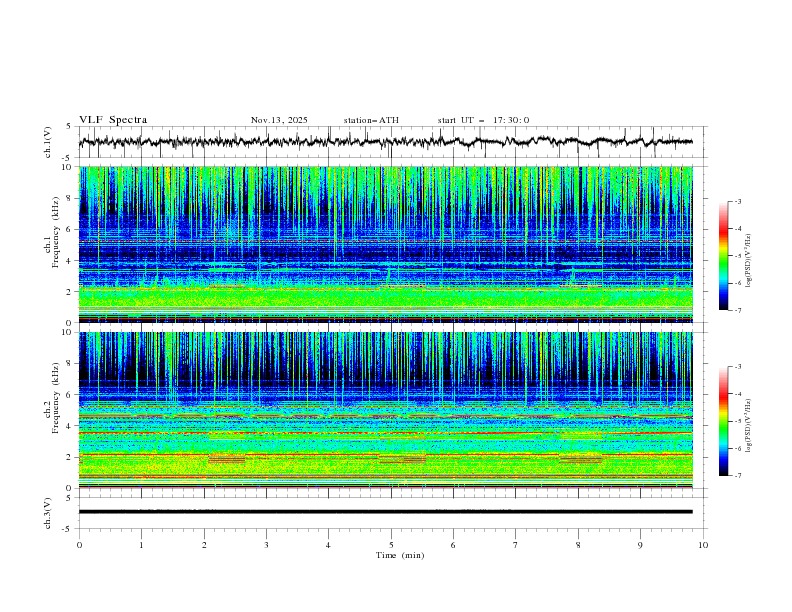
Task: Click the "6" tick on ch.2 frequency axis
Action: point(71,394)
